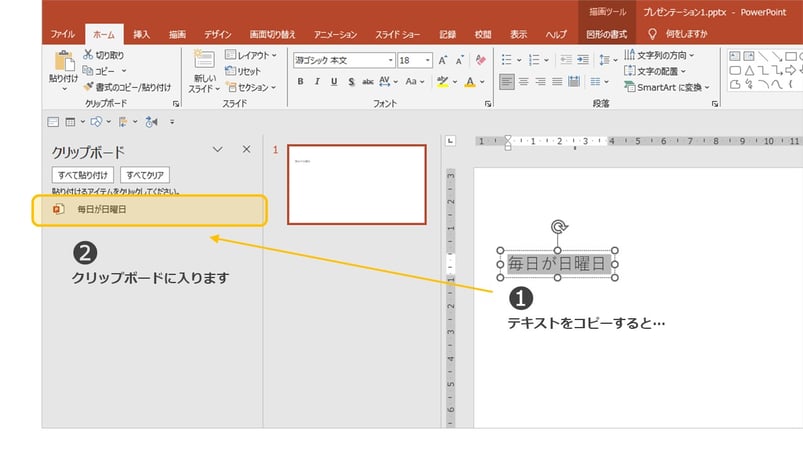This screenshot has width=803, height=451.
Task: Switch to the デザイン tab
Action: pyautogui.click(x=218, y=34)
